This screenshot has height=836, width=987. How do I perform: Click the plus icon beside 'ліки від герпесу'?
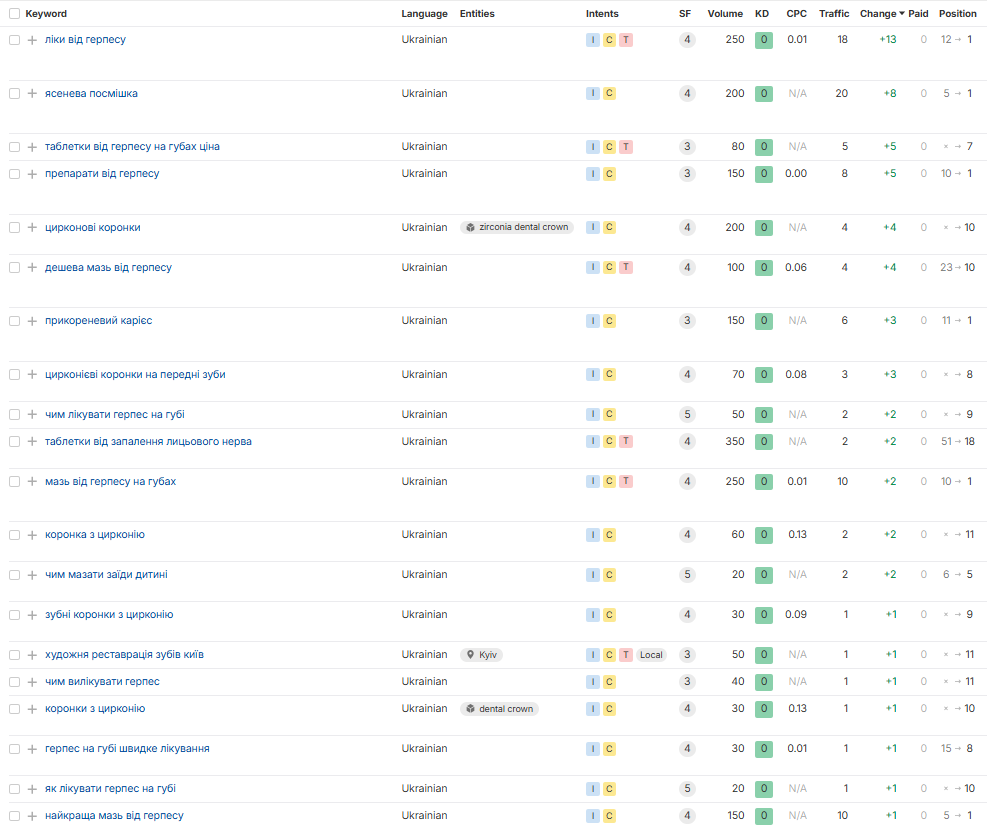pos(32,40)
